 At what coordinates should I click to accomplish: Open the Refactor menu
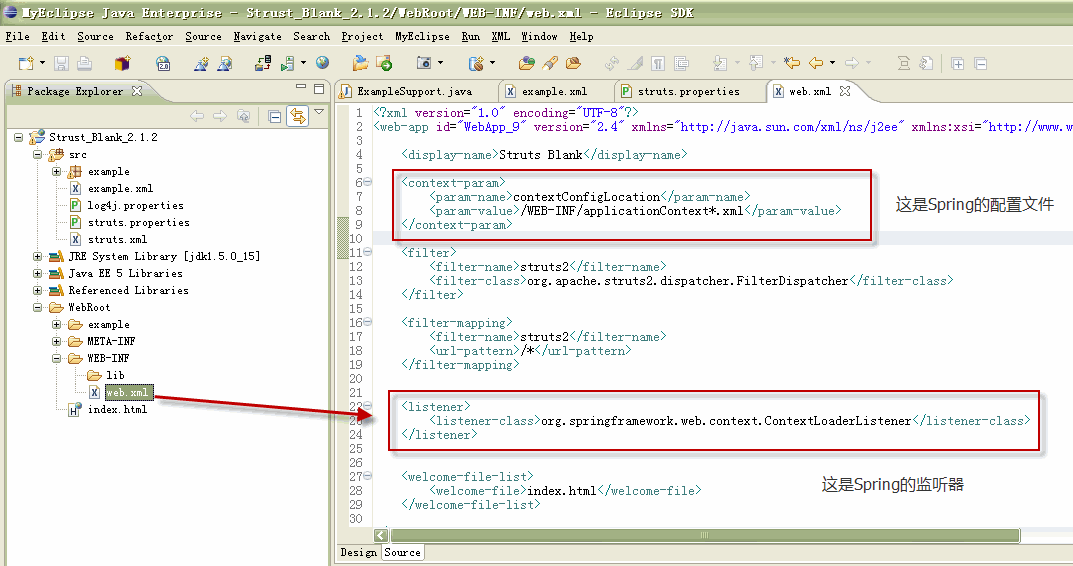coord(148,36)
